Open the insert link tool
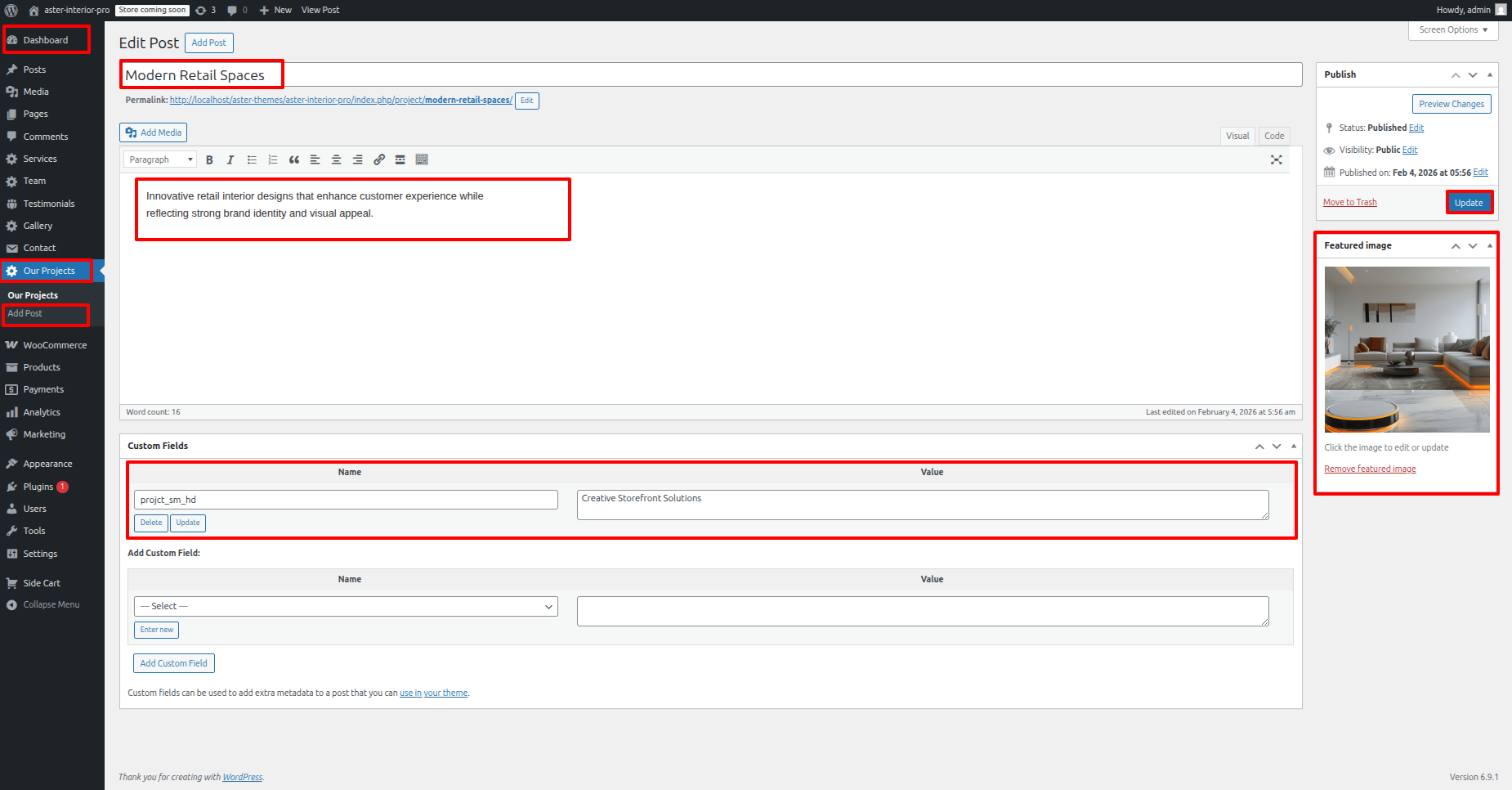The height and width of the screenshot is (790, 1512). [379, 160]
